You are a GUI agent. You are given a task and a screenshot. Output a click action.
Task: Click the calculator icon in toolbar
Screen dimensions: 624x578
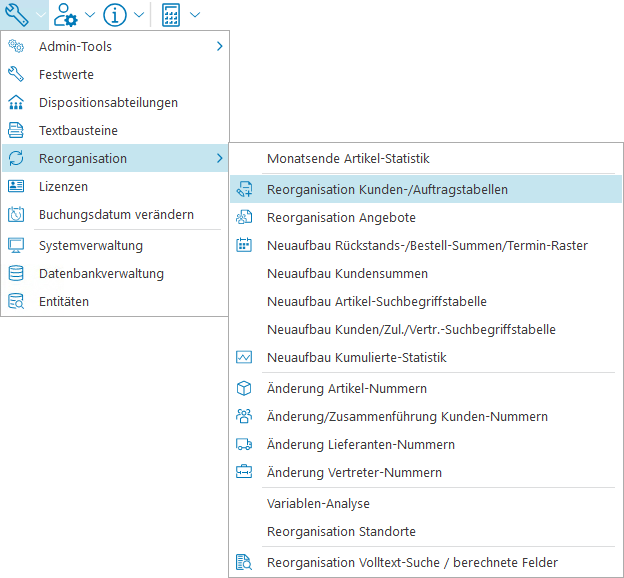pyautogui.click(x=171, y=15)
